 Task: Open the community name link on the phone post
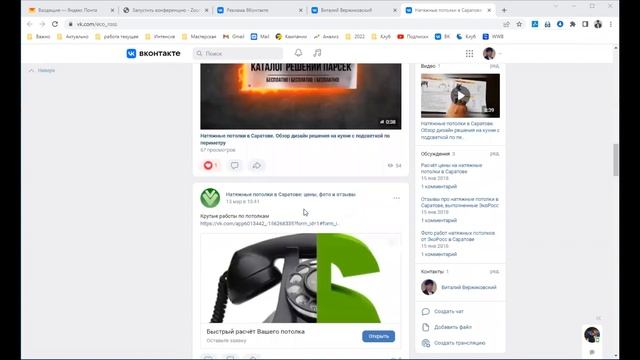pyautogui.click(x=291, y=195)
